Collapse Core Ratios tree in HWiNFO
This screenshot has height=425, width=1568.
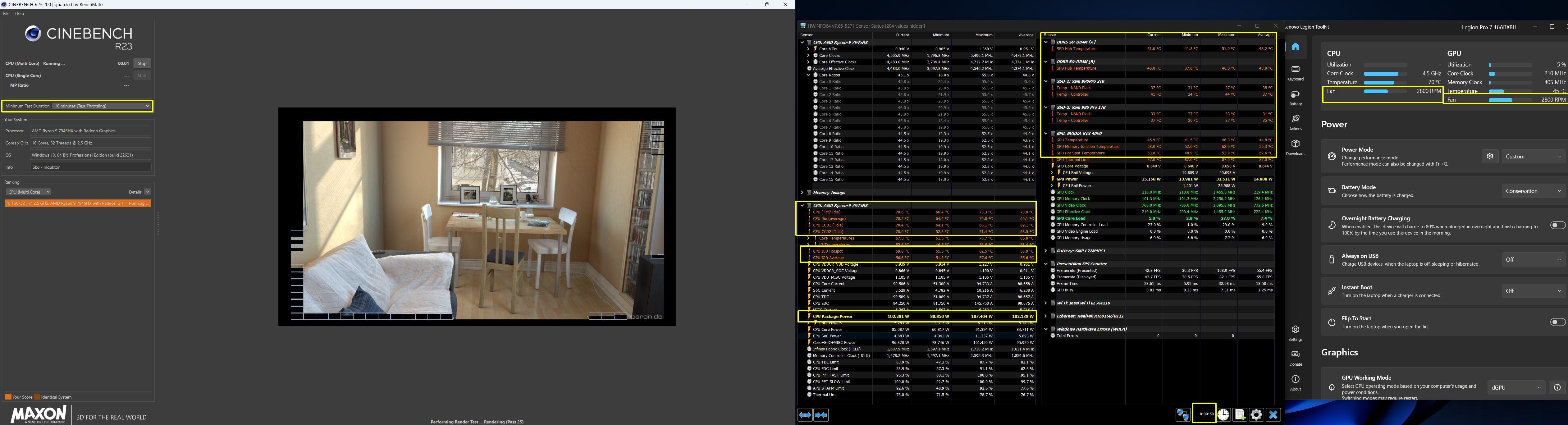808,75
